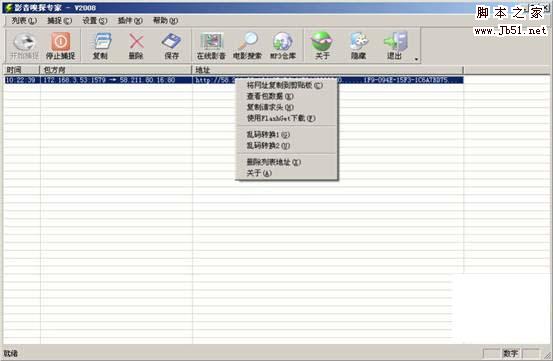The height and width of the screenshot is (361, 553).
Task: Choose 复制请求头 in context menu
Action: [286, 107]
